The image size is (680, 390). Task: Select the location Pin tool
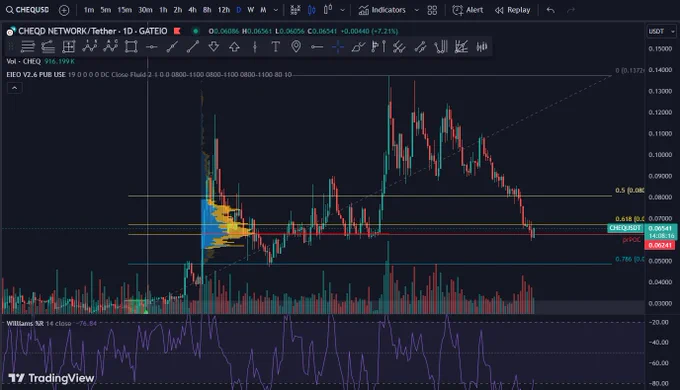[x=296, y=46]
